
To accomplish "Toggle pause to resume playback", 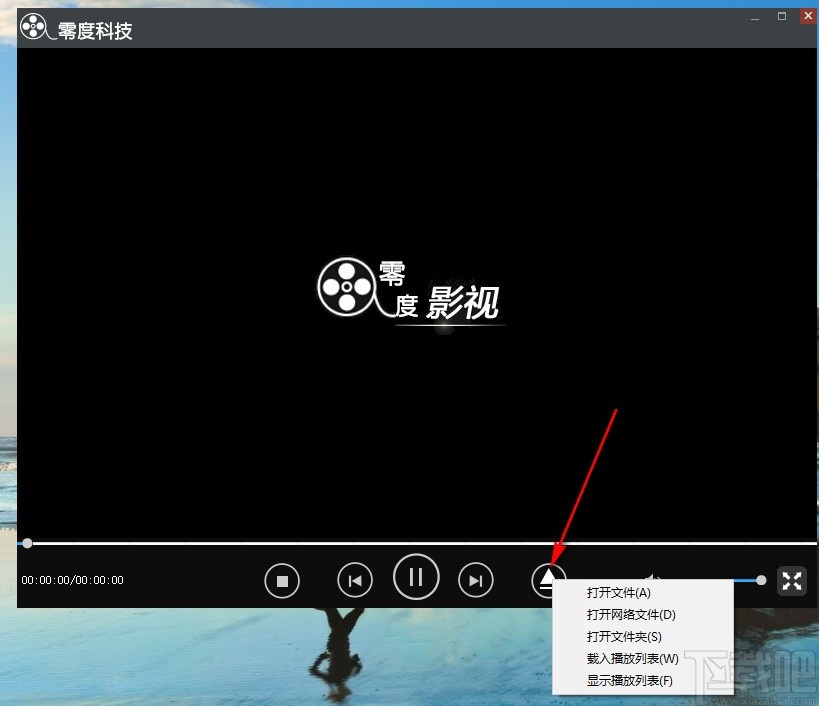I will (x=416, y=577).
